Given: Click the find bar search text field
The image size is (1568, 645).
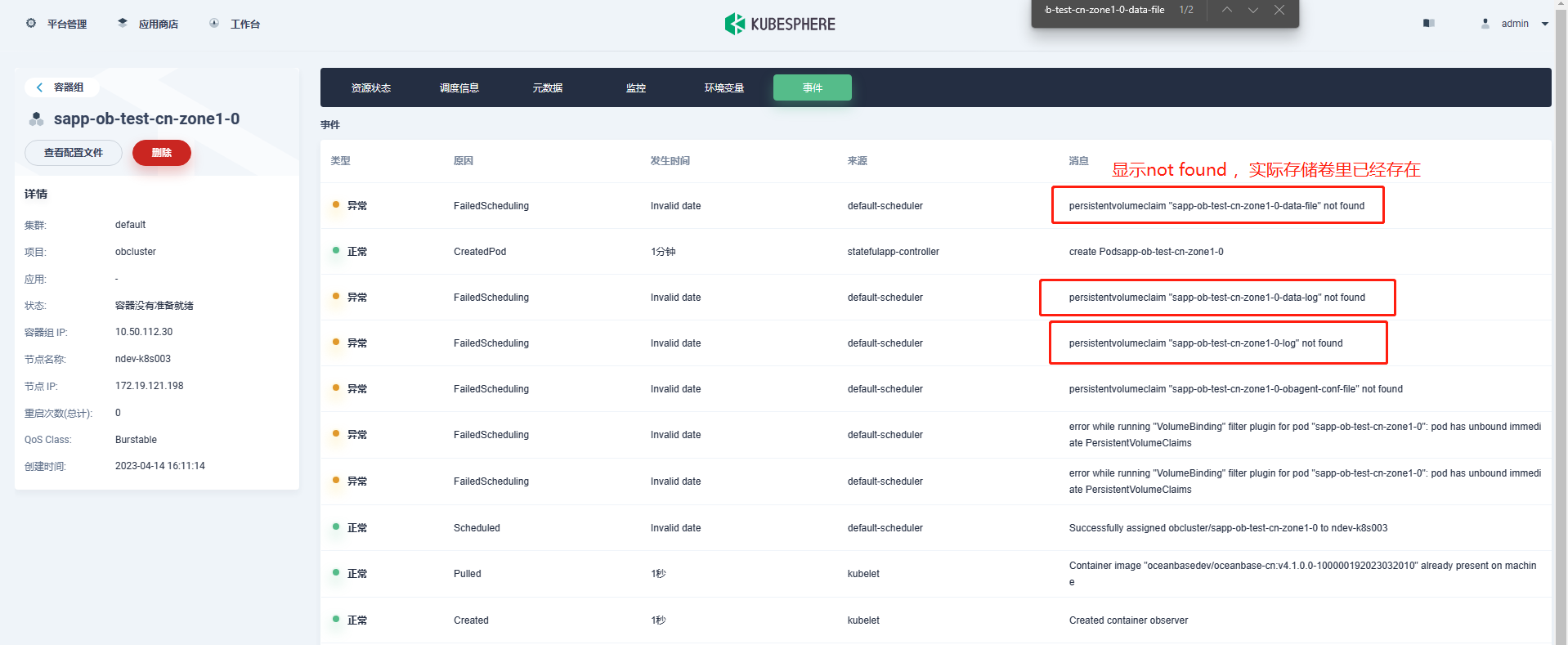Looking at the screenshot, I should (1104, 10).
